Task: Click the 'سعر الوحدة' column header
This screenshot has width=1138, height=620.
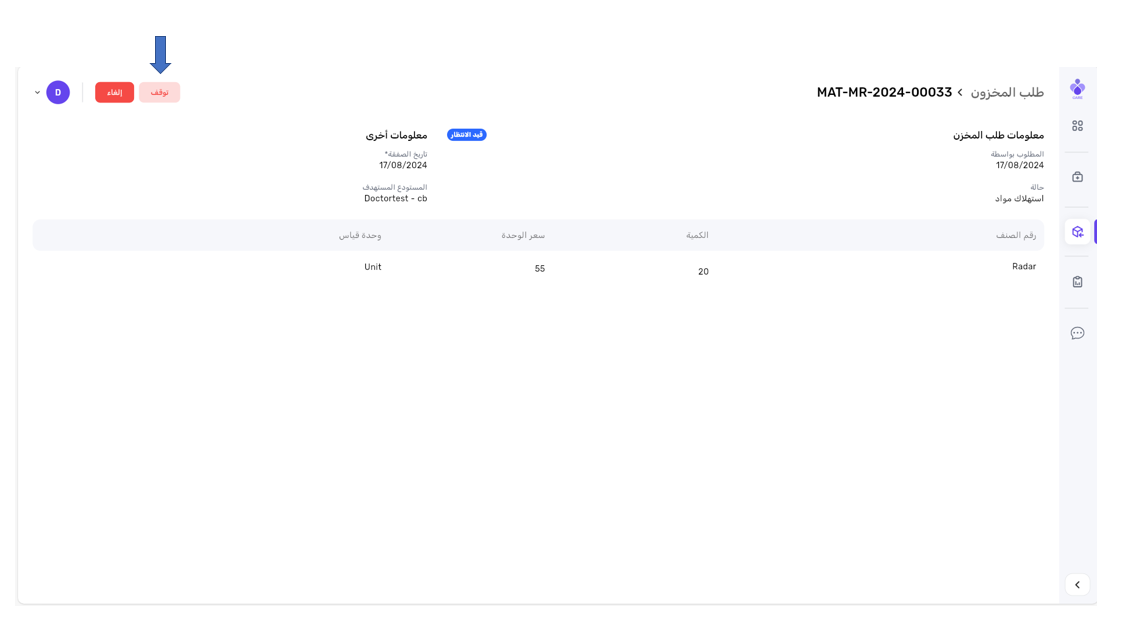Action: point(523,236)
